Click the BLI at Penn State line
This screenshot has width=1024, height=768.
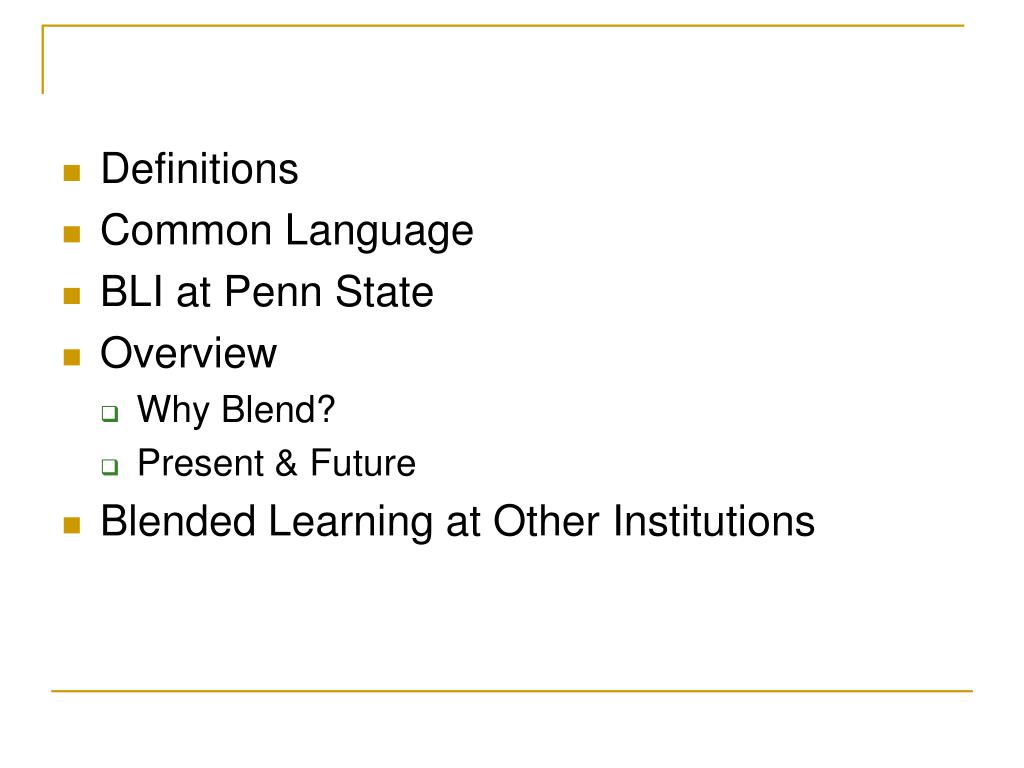267,291
